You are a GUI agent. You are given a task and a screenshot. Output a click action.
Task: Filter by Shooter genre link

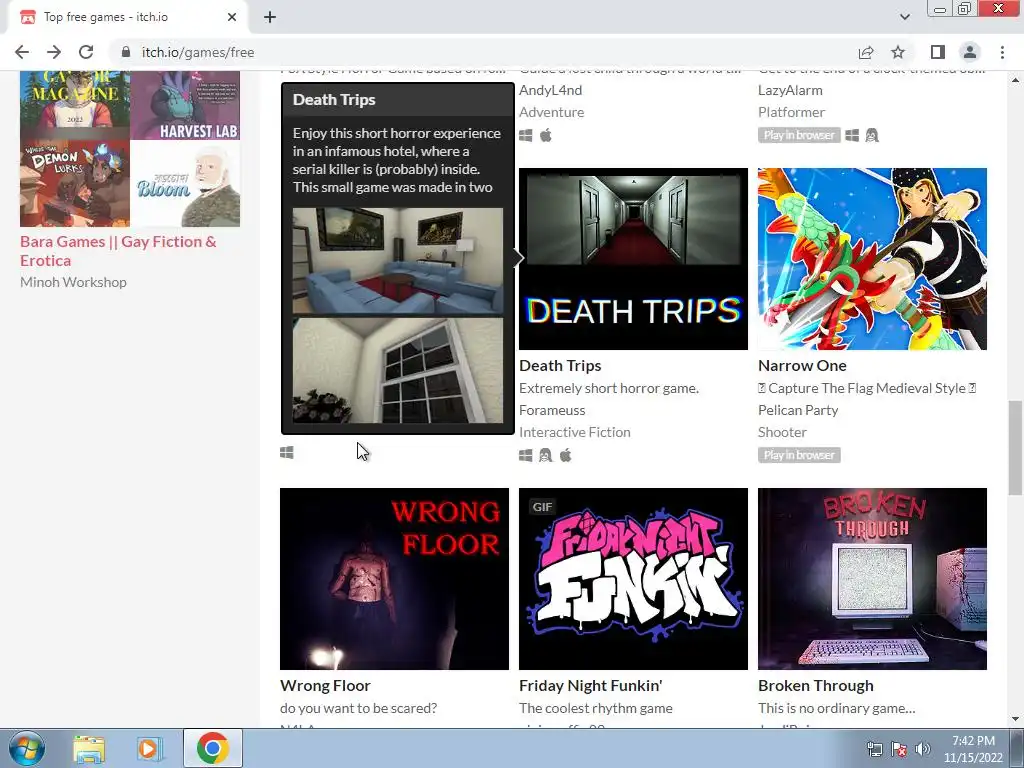click(782, 432)
